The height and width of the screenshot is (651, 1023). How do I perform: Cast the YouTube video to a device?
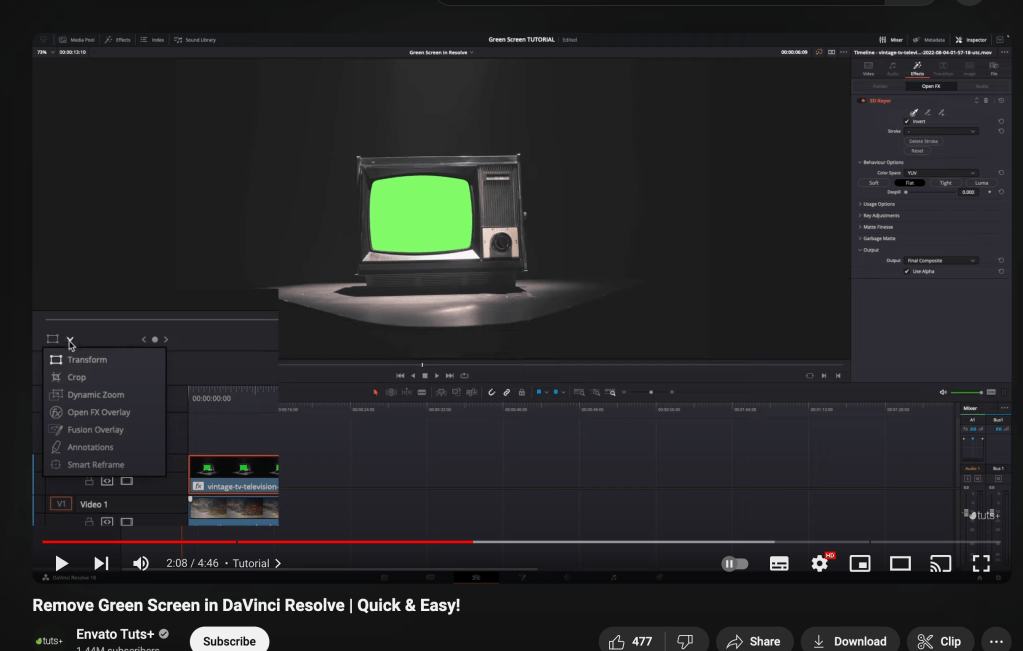(x=941, y=563)
